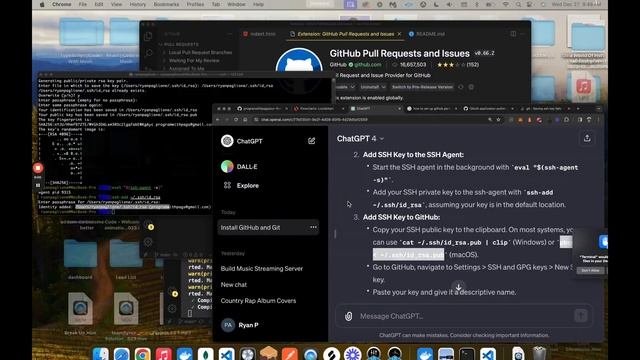Click the new chat compose icon in ChatGPT
Screen dimensions: 640x360
(311, 141)
